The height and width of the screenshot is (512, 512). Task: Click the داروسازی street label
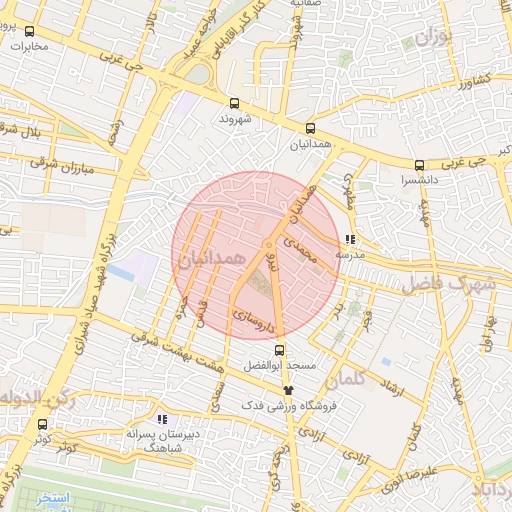[254, 321]
